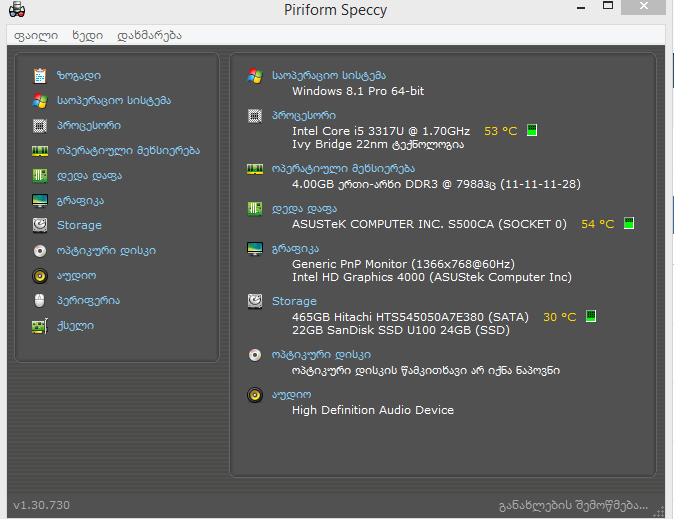Open the პროცესორი CPU icon in sidebar
Image resolution: width=674 pixels, height=519 pixels.
pos(40,126)
